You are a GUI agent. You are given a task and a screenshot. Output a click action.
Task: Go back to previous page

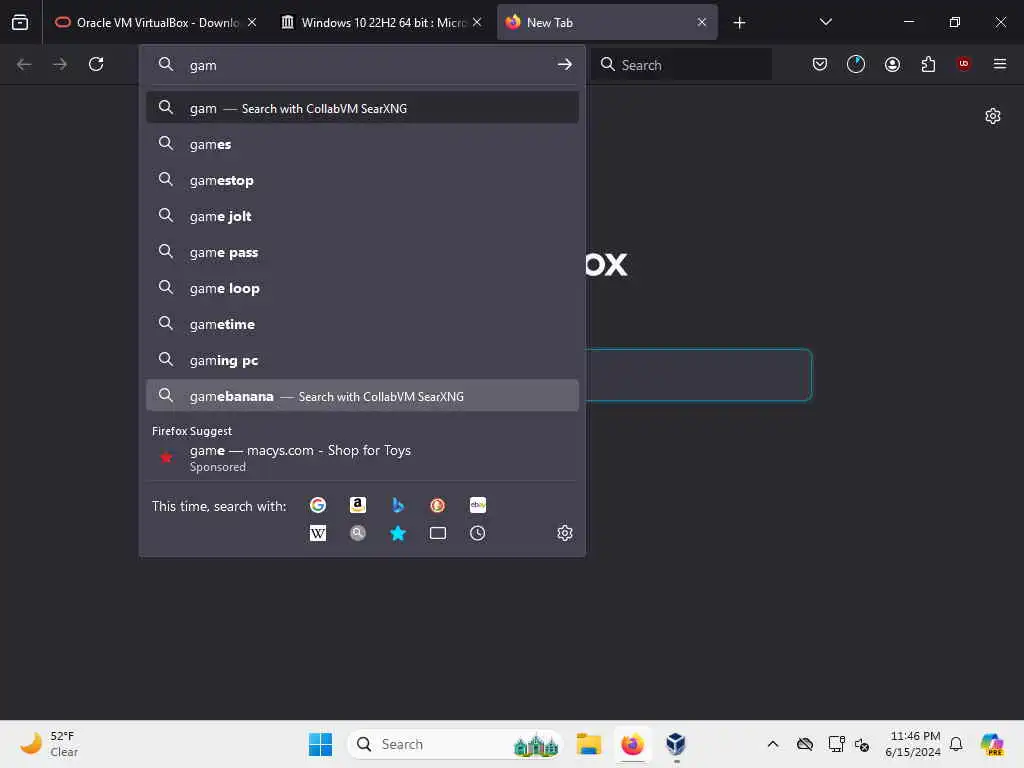click(24, 64)
